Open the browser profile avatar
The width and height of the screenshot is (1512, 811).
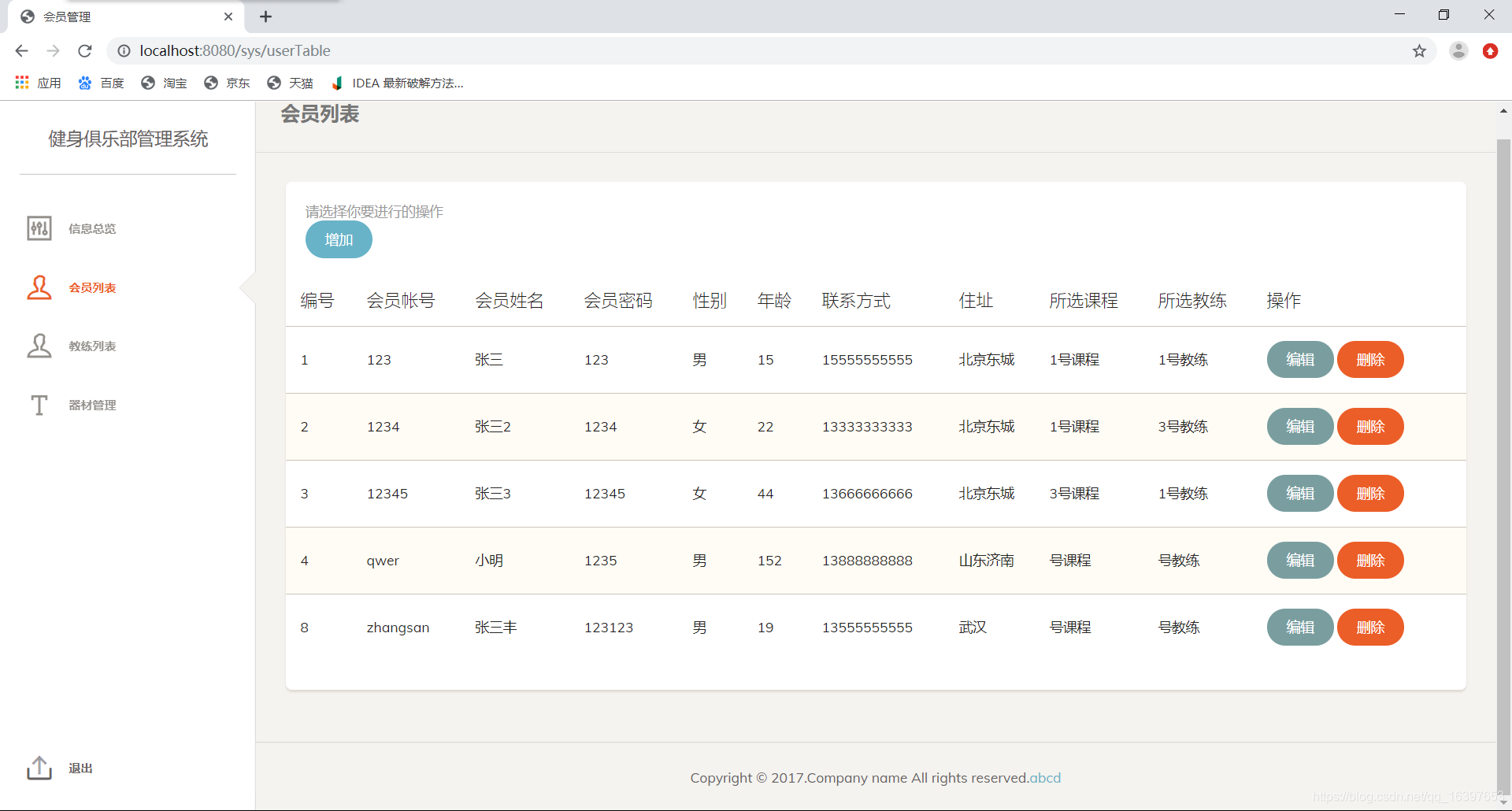(x=1458, y=51)
